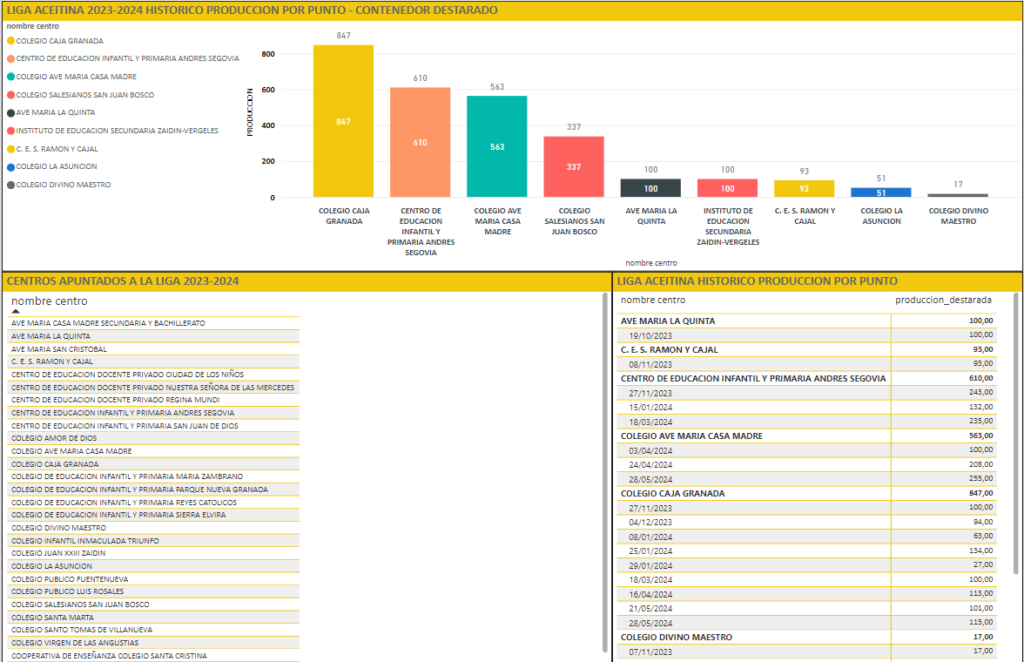
Task: Select the teal COLEGIO AVE MARIA CASA MADRE legend dot
Action: pos(10,76)
